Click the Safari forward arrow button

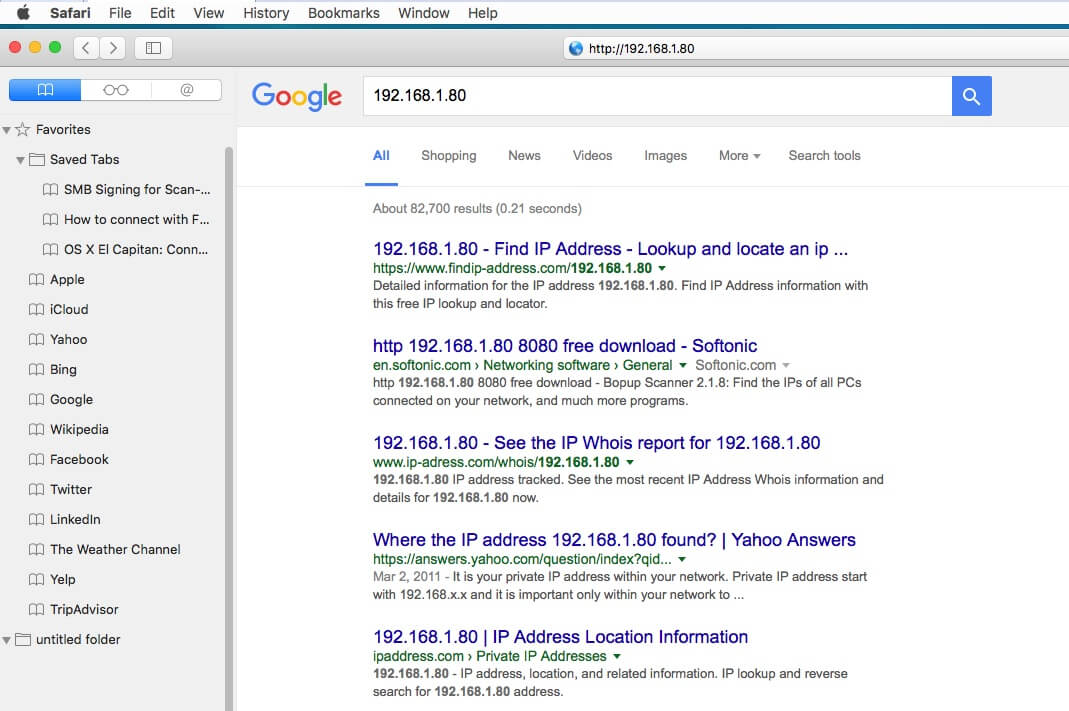point(113,47)
